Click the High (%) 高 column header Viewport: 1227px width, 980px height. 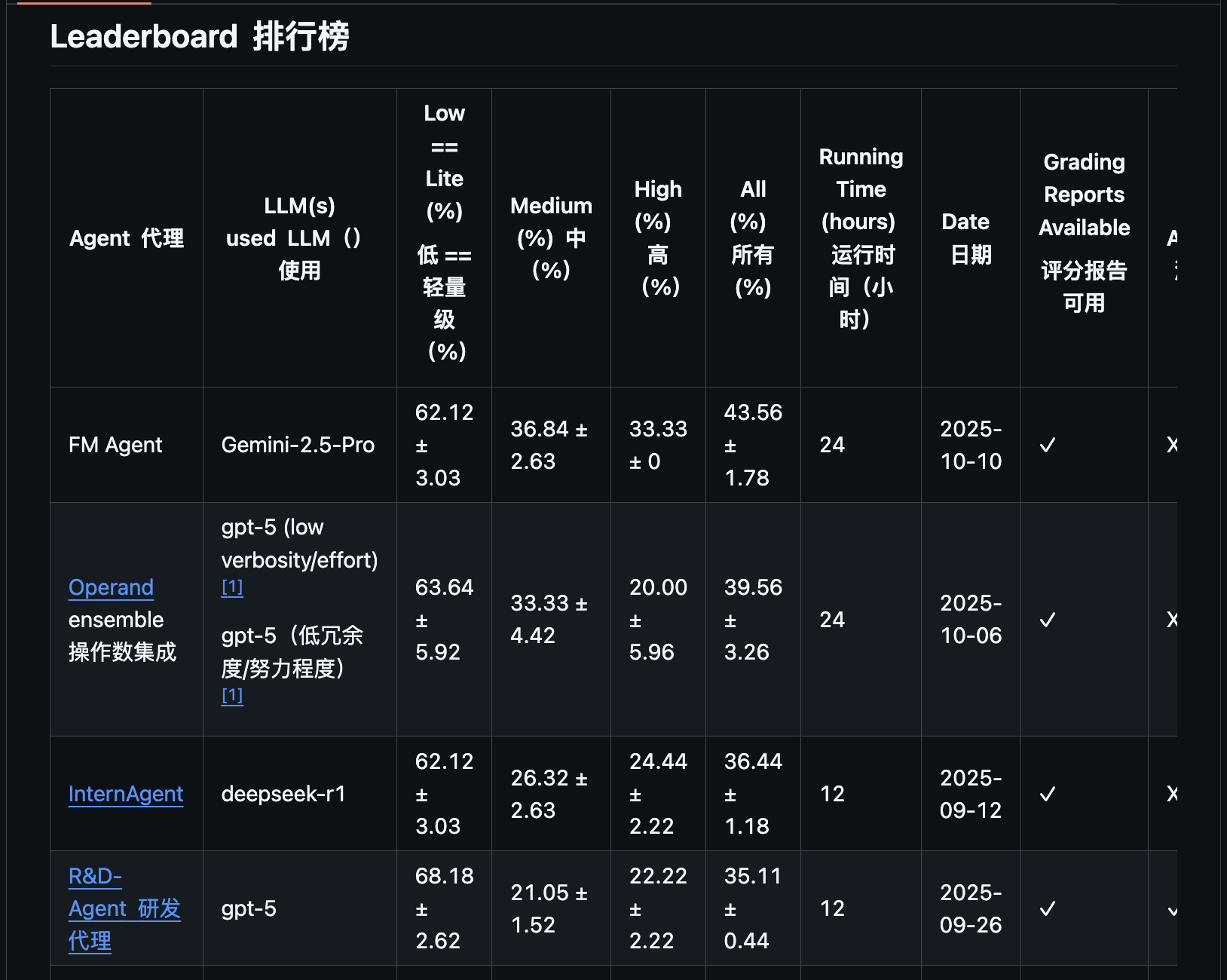(659, 238)
